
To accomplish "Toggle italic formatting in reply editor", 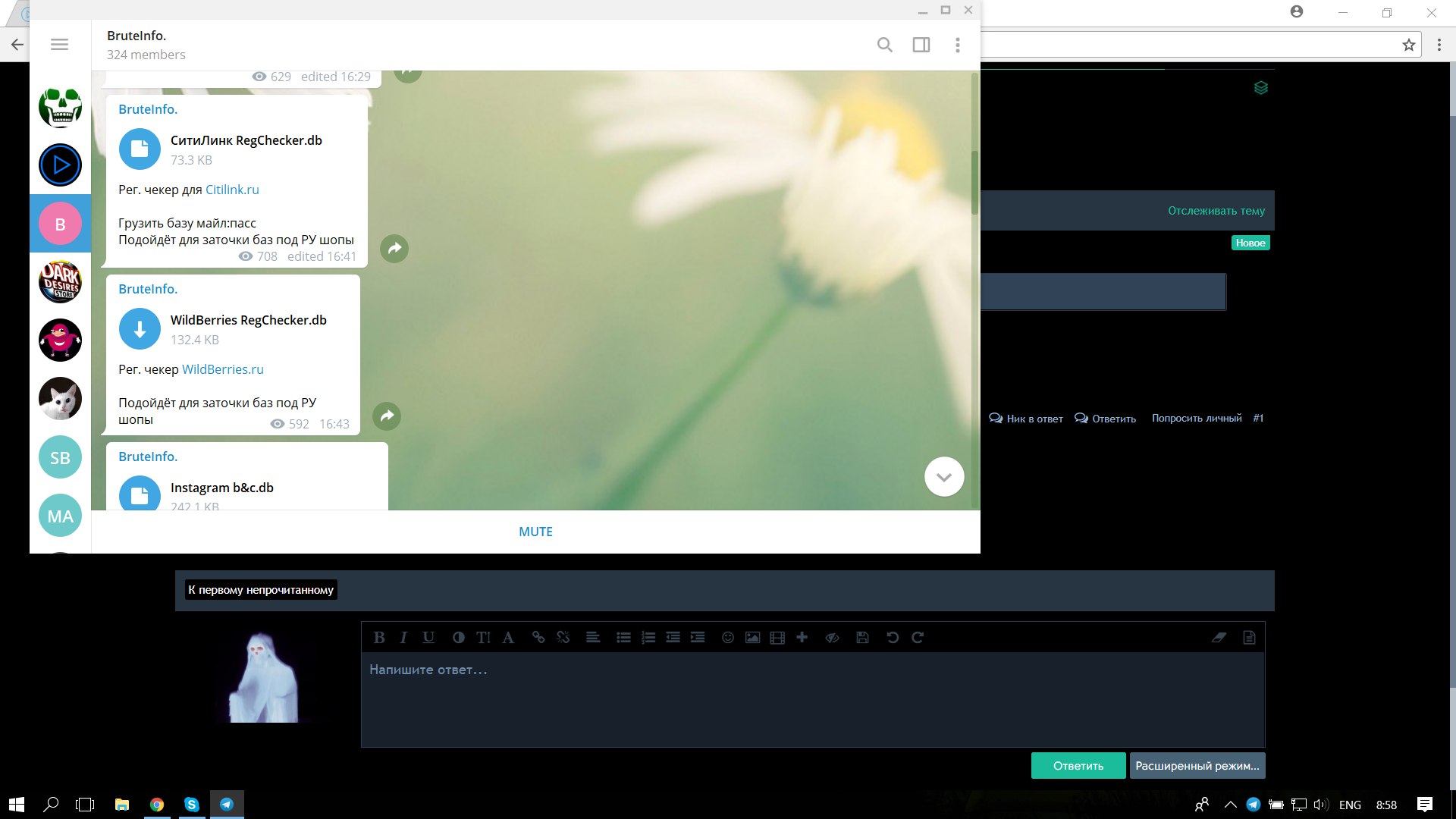I will [403, 638].
